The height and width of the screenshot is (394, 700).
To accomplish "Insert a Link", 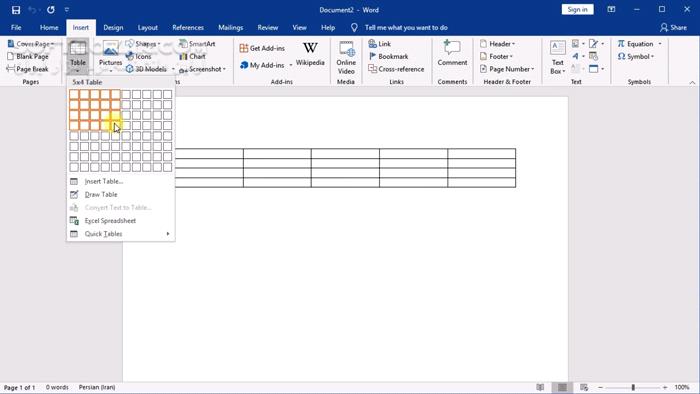I will click(379, 44).
